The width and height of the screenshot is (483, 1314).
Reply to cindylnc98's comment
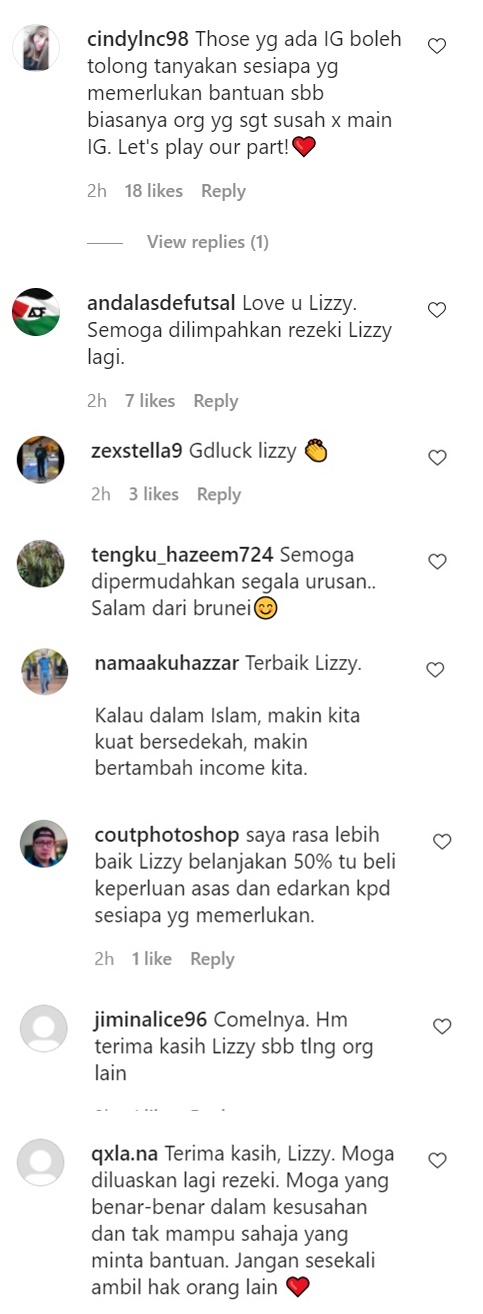pos(223,191)
